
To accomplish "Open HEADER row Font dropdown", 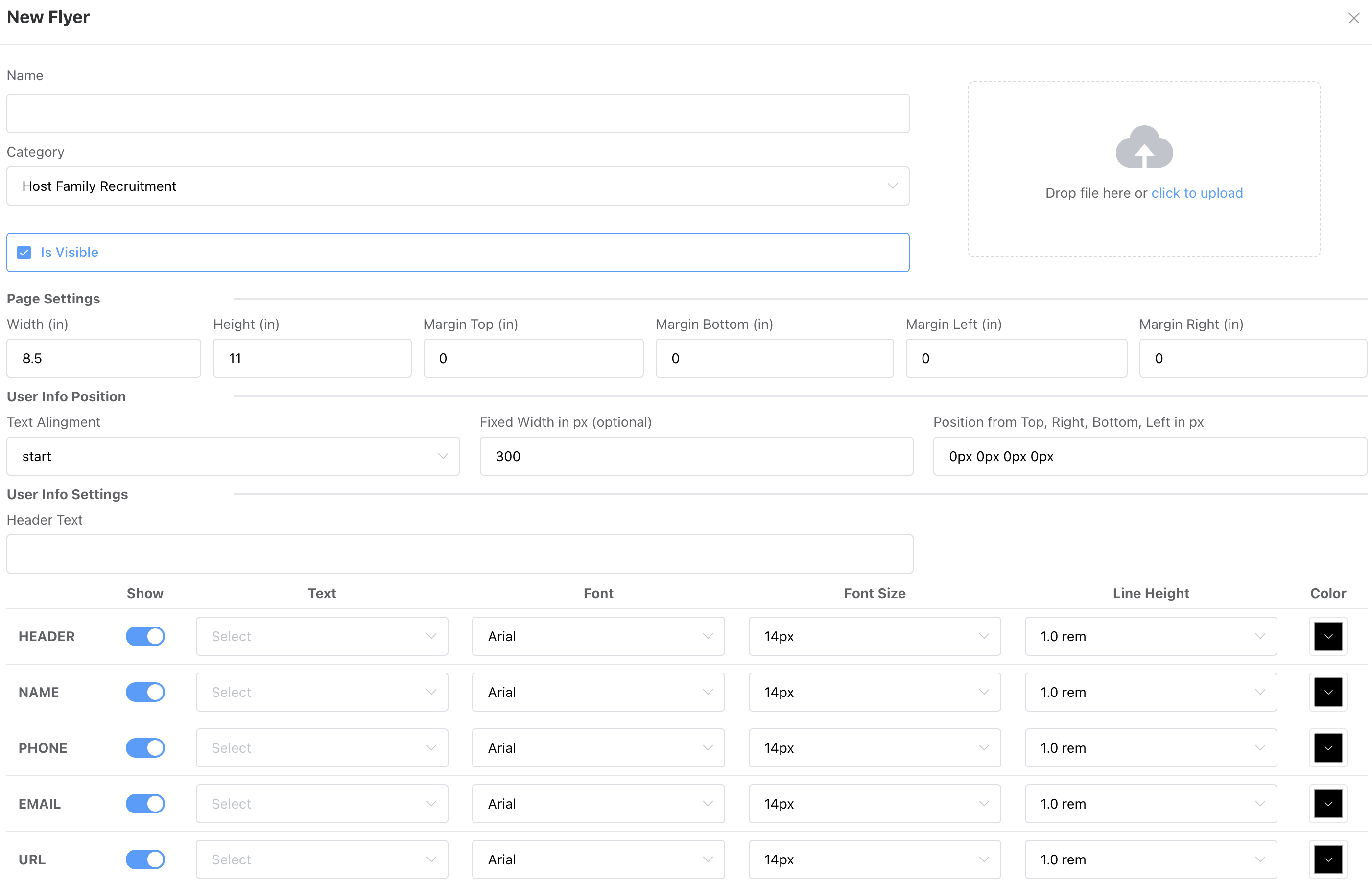I will pyautogui.click(x=598, y=636).
